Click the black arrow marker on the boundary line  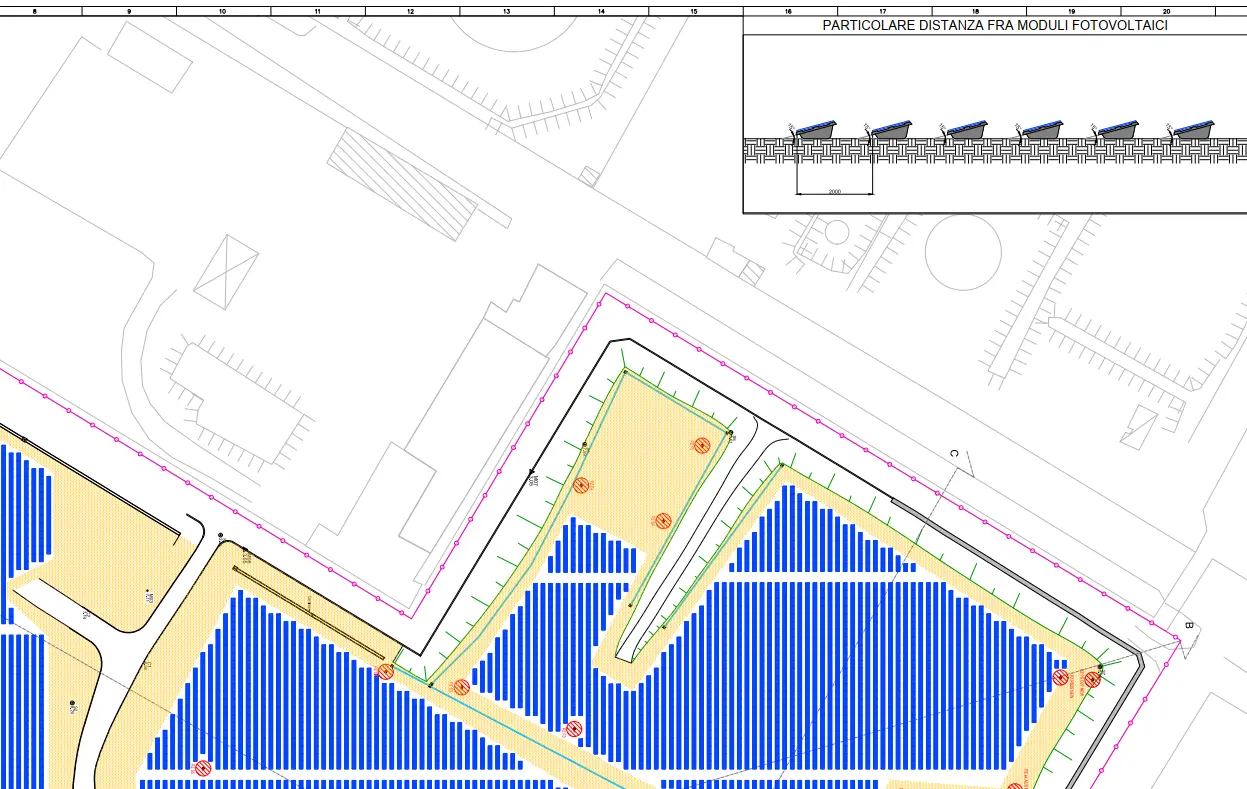(x=531, y=471)
